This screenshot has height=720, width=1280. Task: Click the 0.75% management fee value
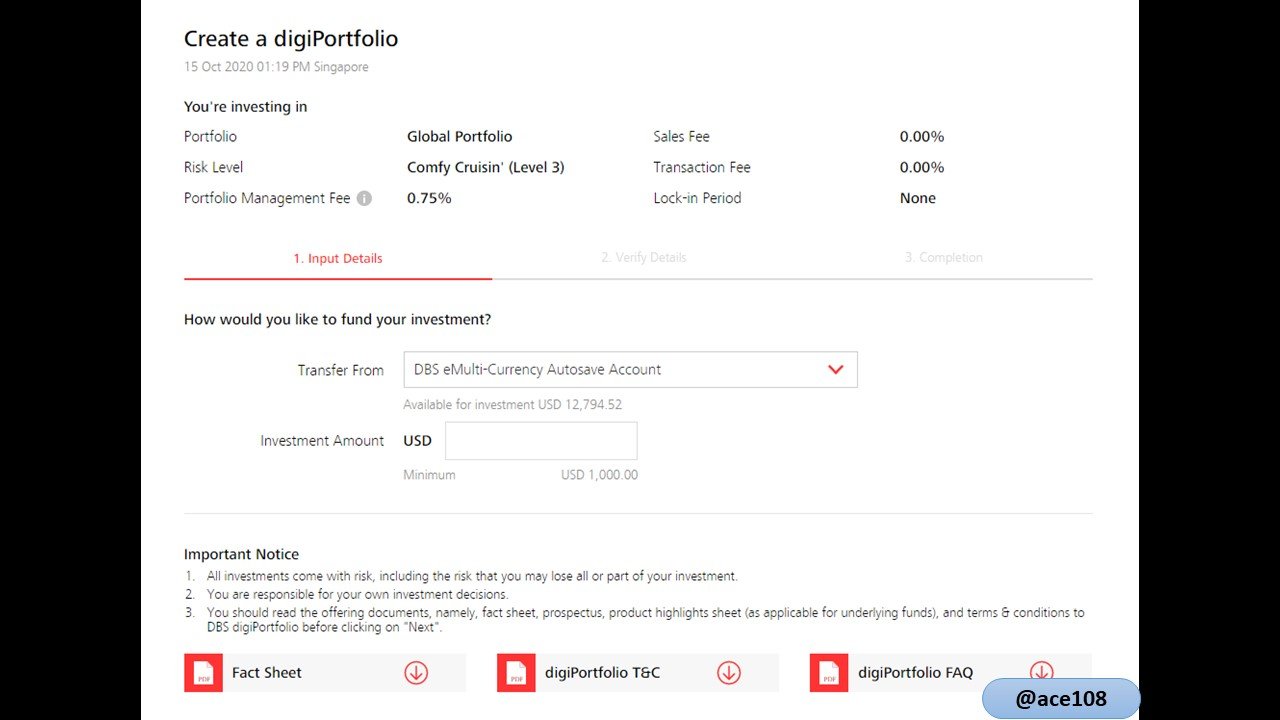(429, 198)
